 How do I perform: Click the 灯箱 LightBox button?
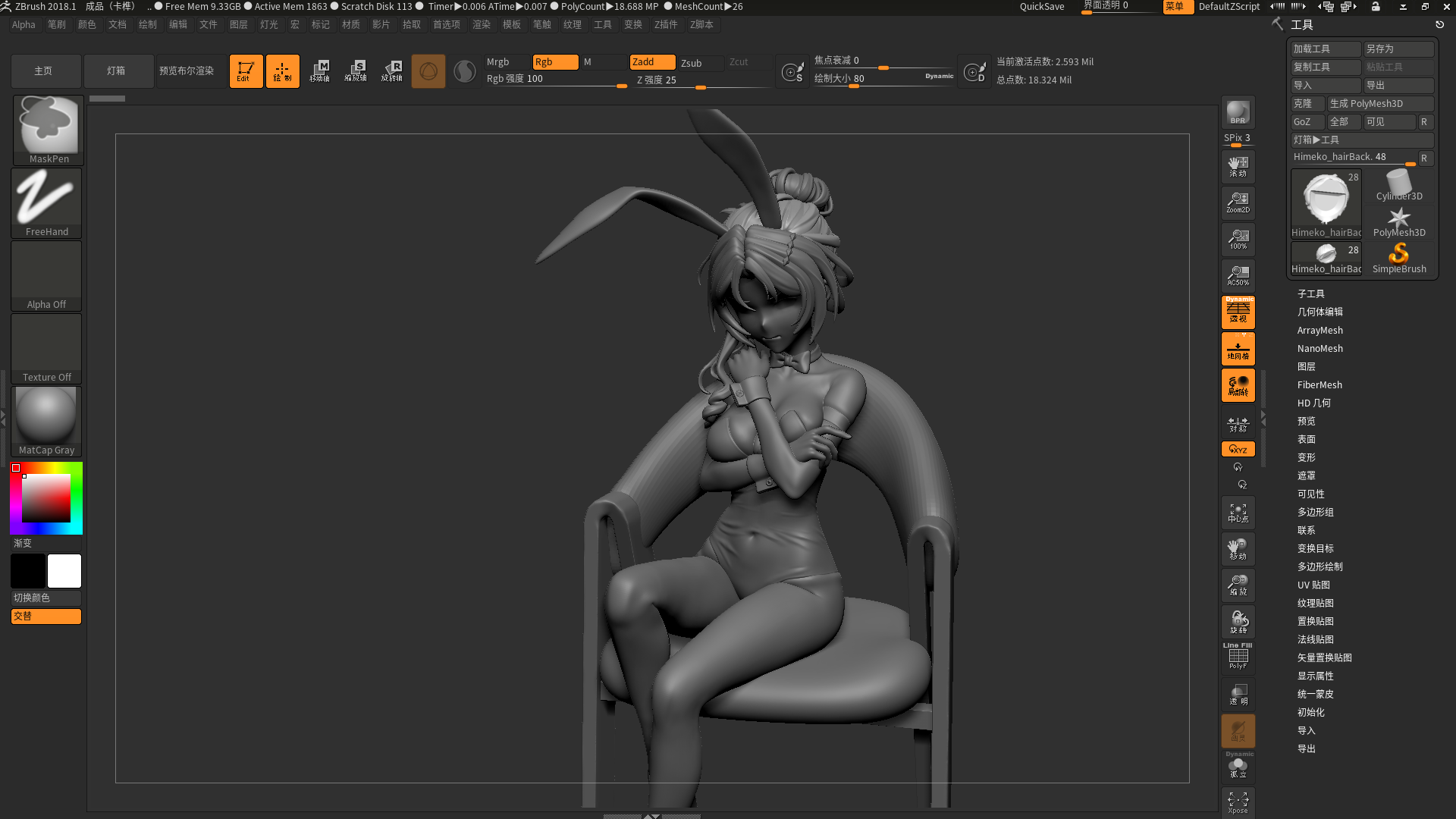pyautogui.click(x=116, y=71)
